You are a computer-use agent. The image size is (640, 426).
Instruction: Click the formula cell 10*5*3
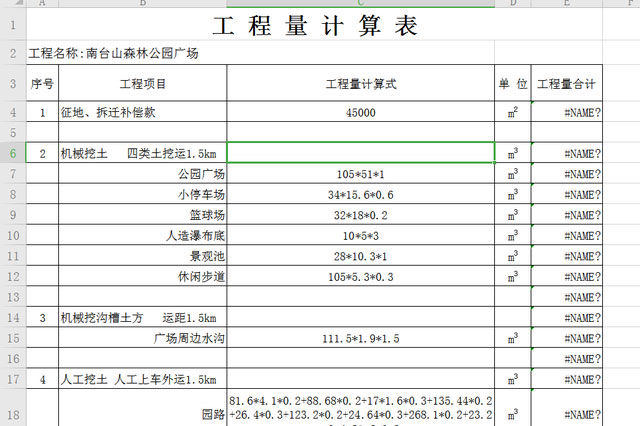click(360, 235)
